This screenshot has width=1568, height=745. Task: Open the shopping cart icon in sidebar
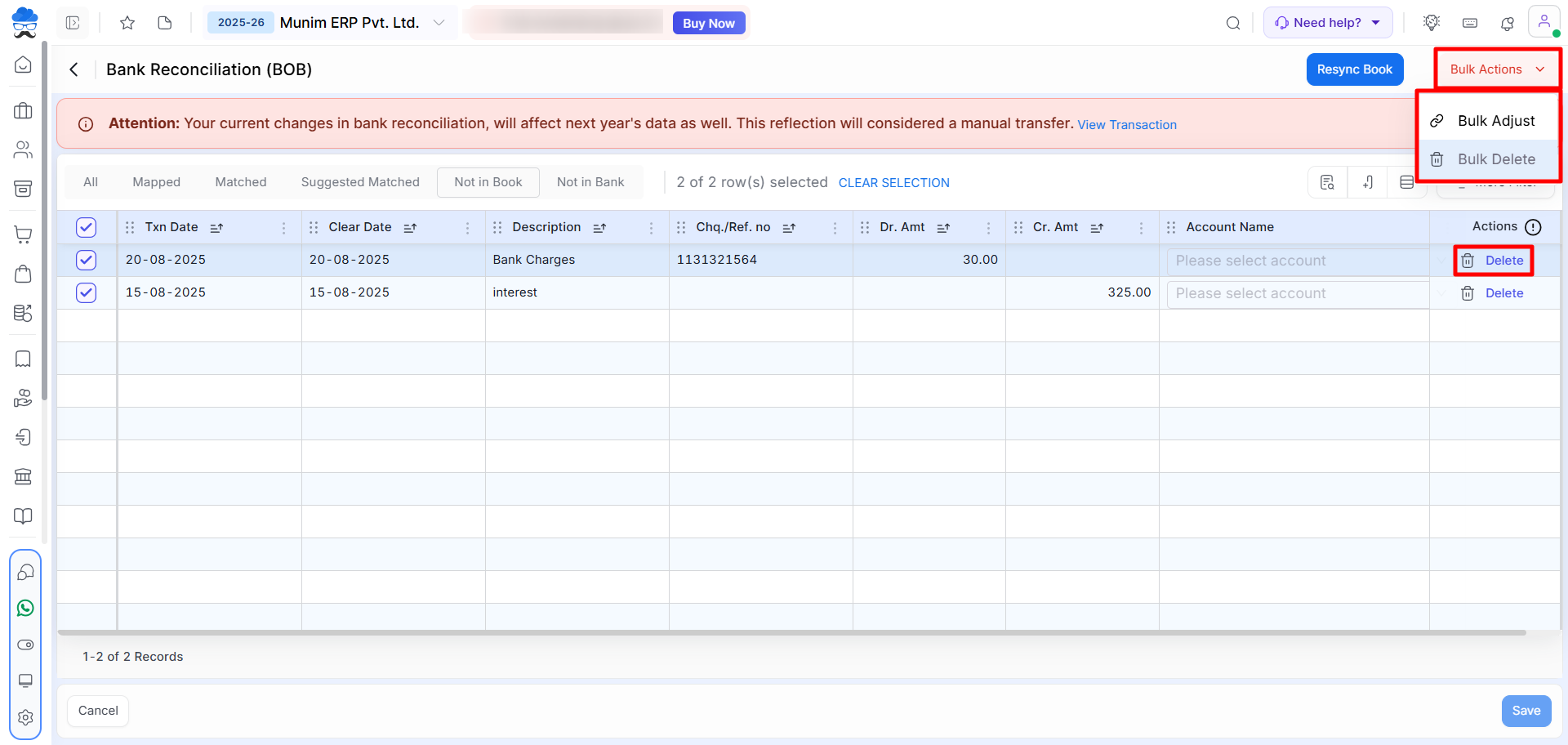24,234
